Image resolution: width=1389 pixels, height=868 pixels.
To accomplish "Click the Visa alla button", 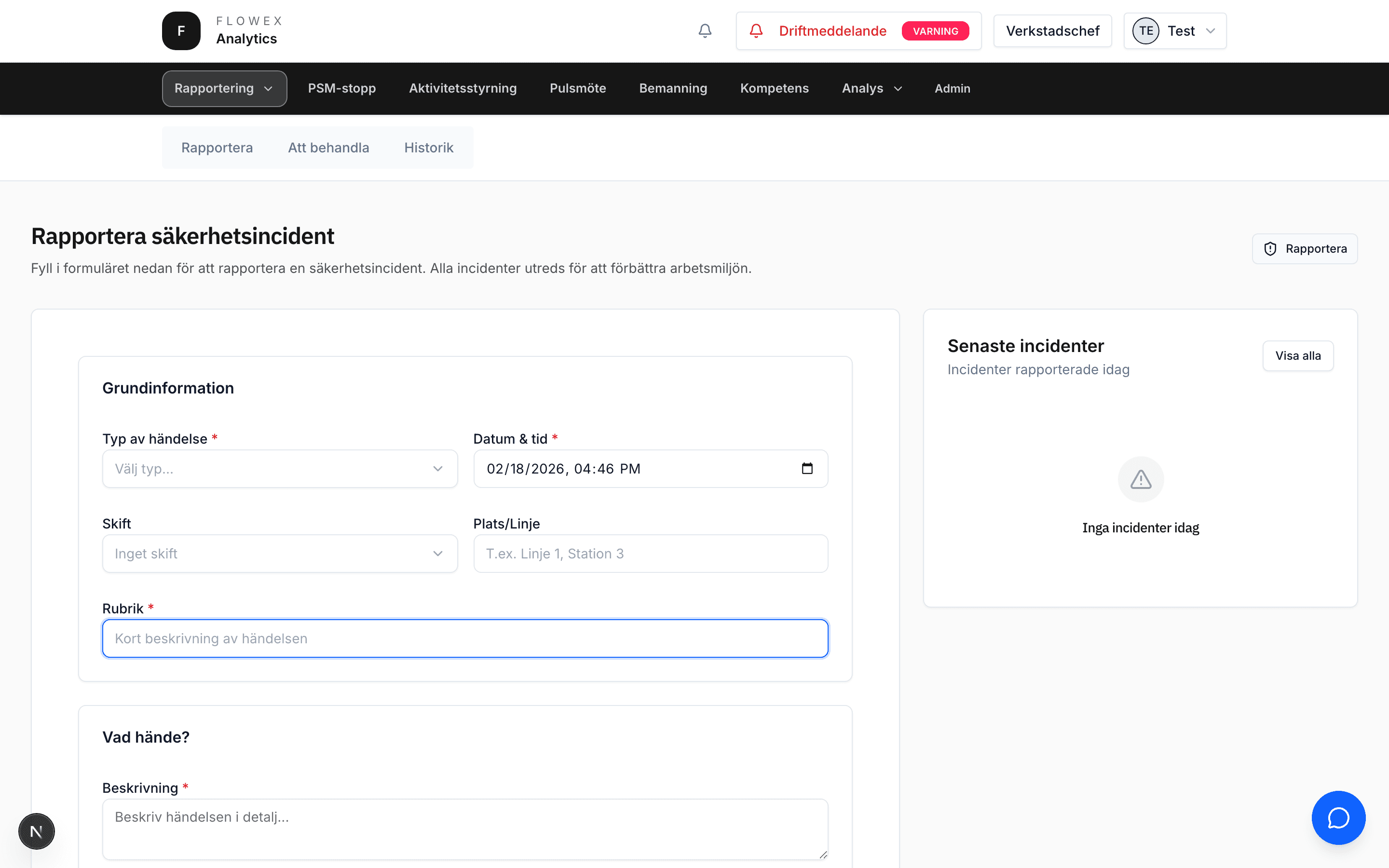I will (x=1298, y=356).
